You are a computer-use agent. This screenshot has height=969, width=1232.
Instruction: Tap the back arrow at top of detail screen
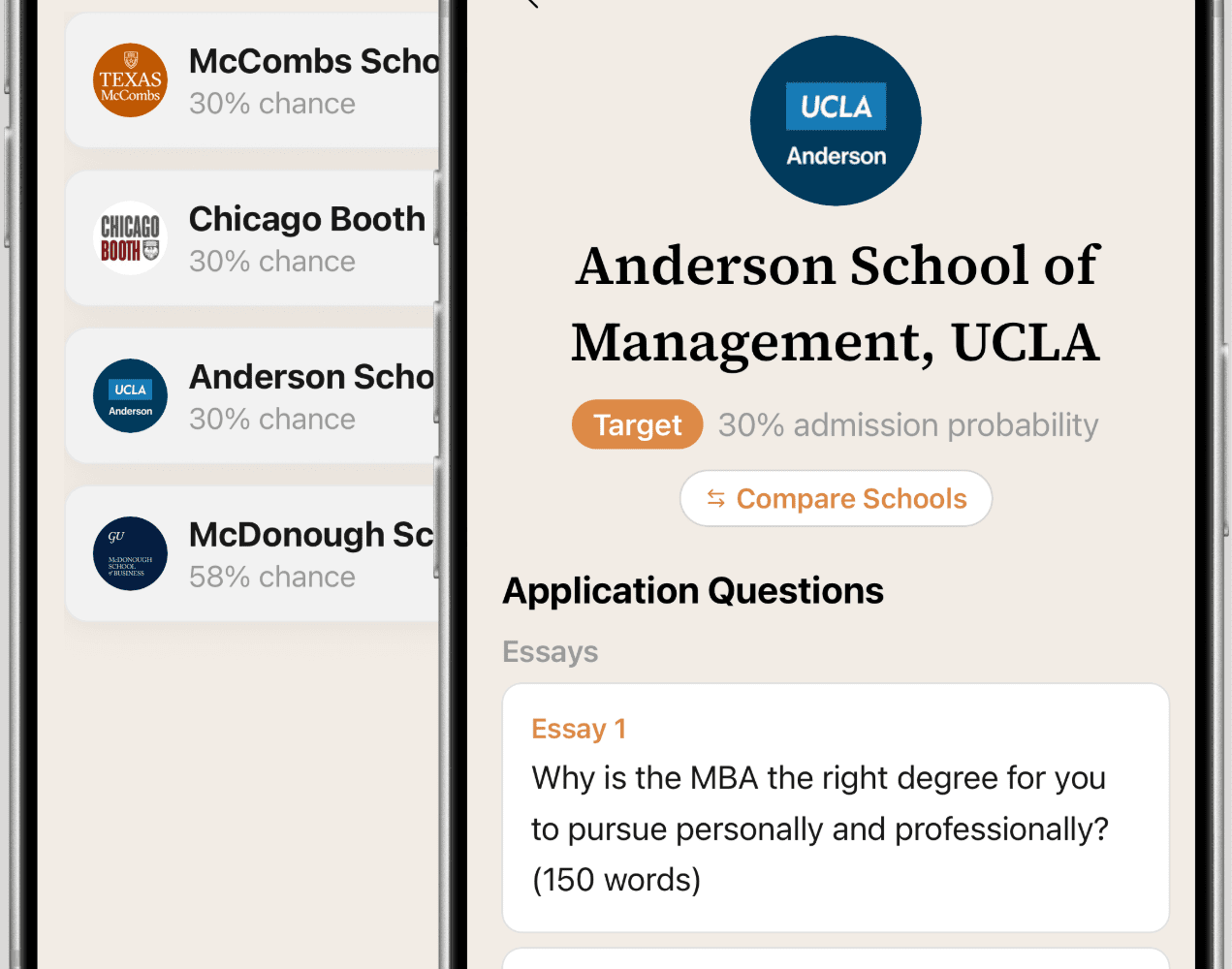tap(531, 3)
